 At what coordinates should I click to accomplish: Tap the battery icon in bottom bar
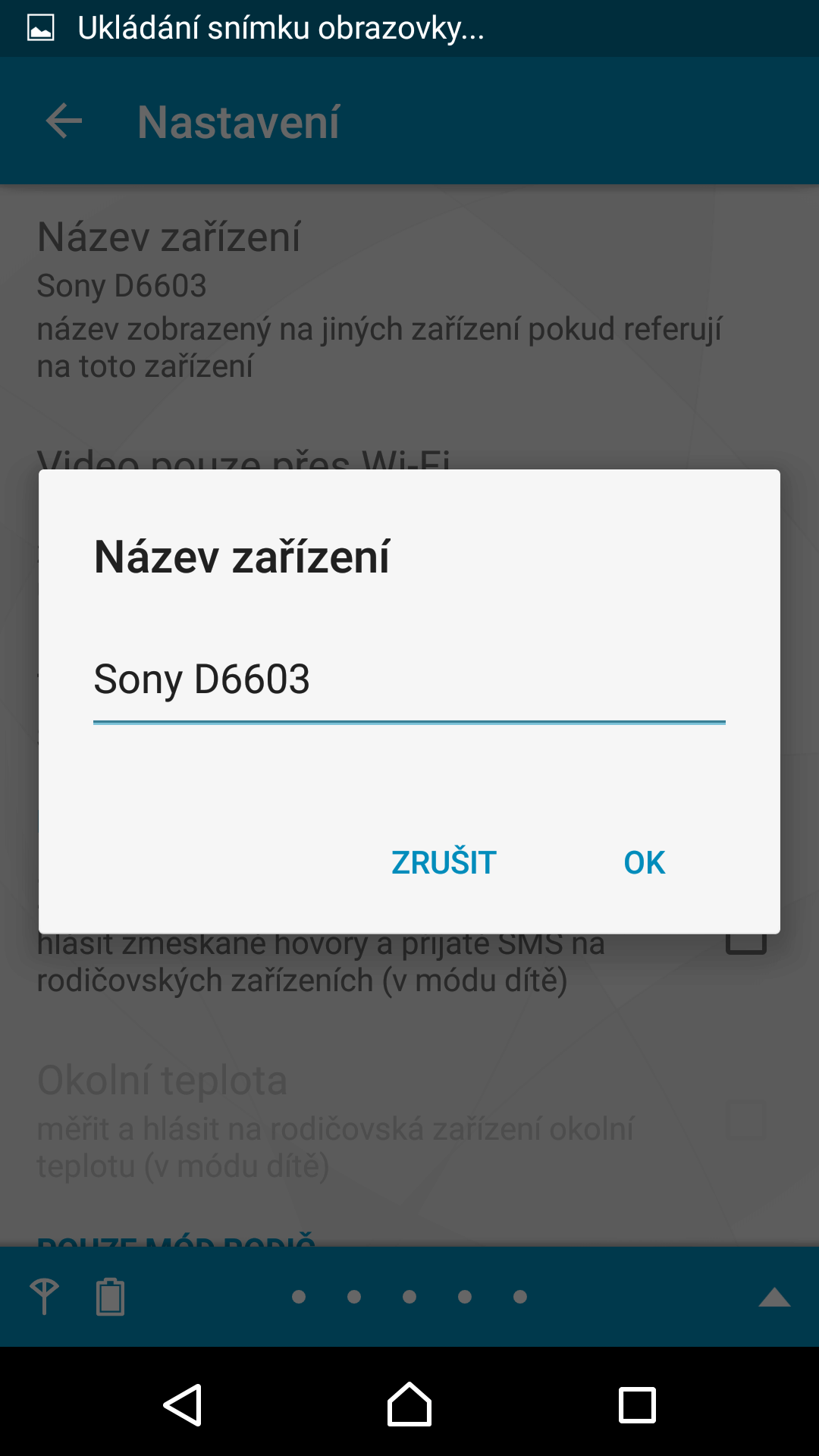110,1296
